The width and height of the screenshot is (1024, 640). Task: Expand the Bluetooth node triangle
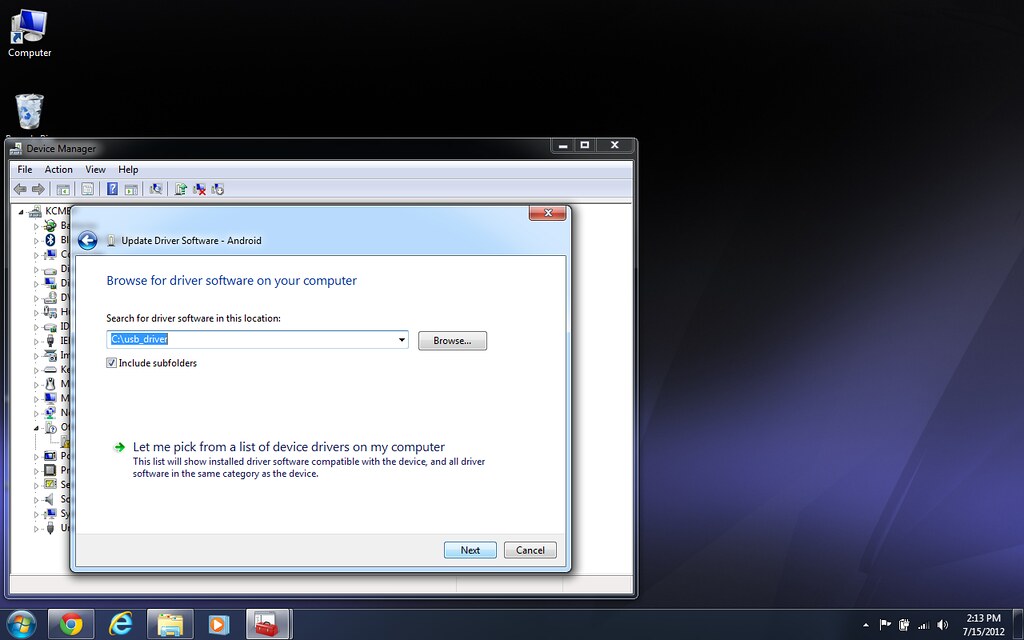[37, 240]
